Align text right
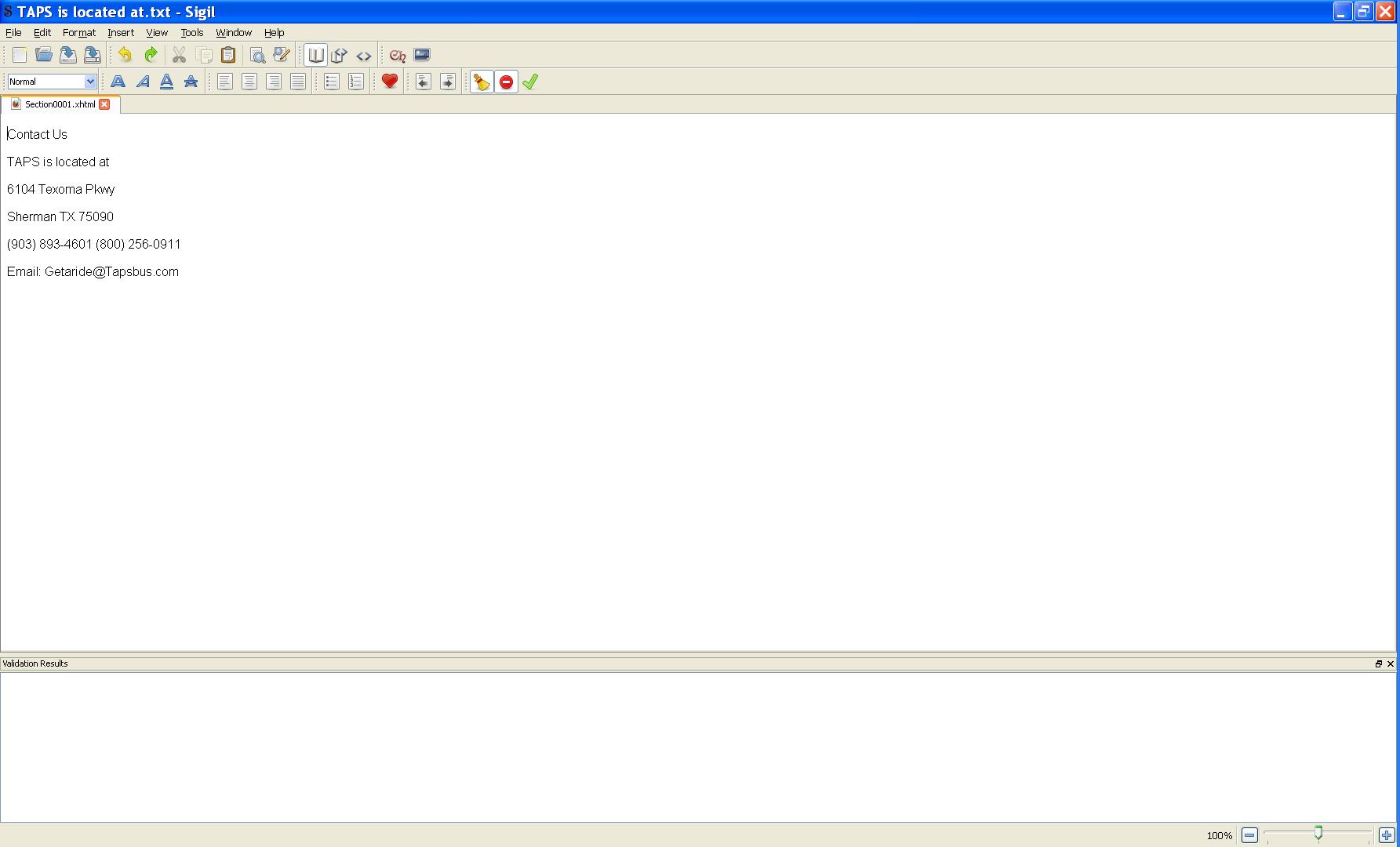This screenshot has height=847, width=1400. click(274, 82)
